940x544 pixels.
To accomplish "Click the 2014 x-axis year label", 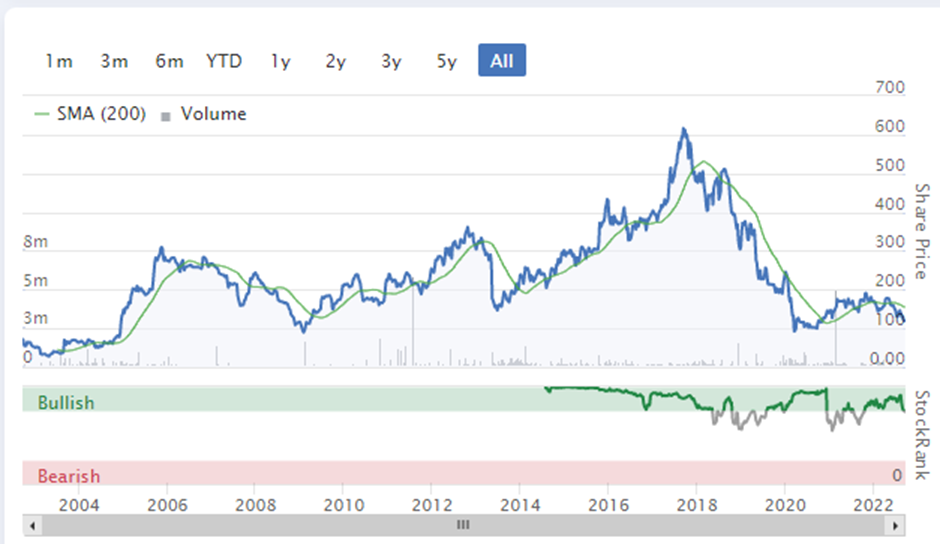I will click(x=520, y=505).
